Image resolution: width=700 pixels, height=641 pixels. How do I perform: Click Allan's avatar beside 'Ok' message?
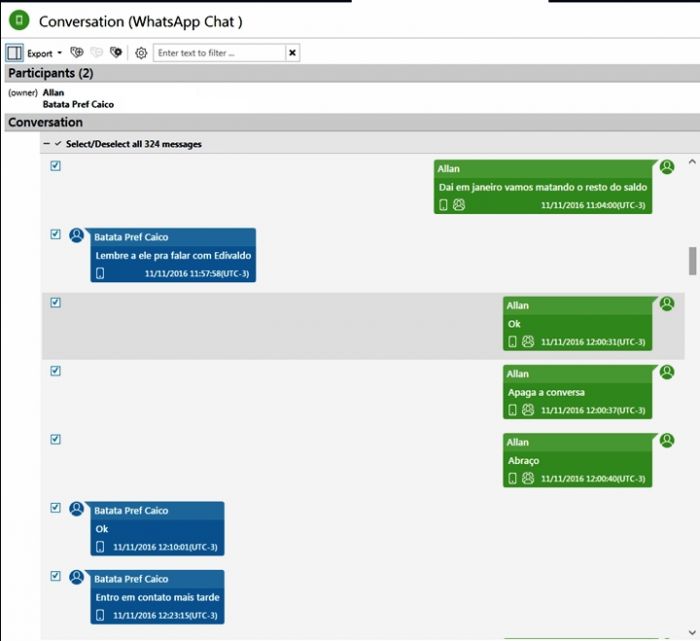click(667, 304)
